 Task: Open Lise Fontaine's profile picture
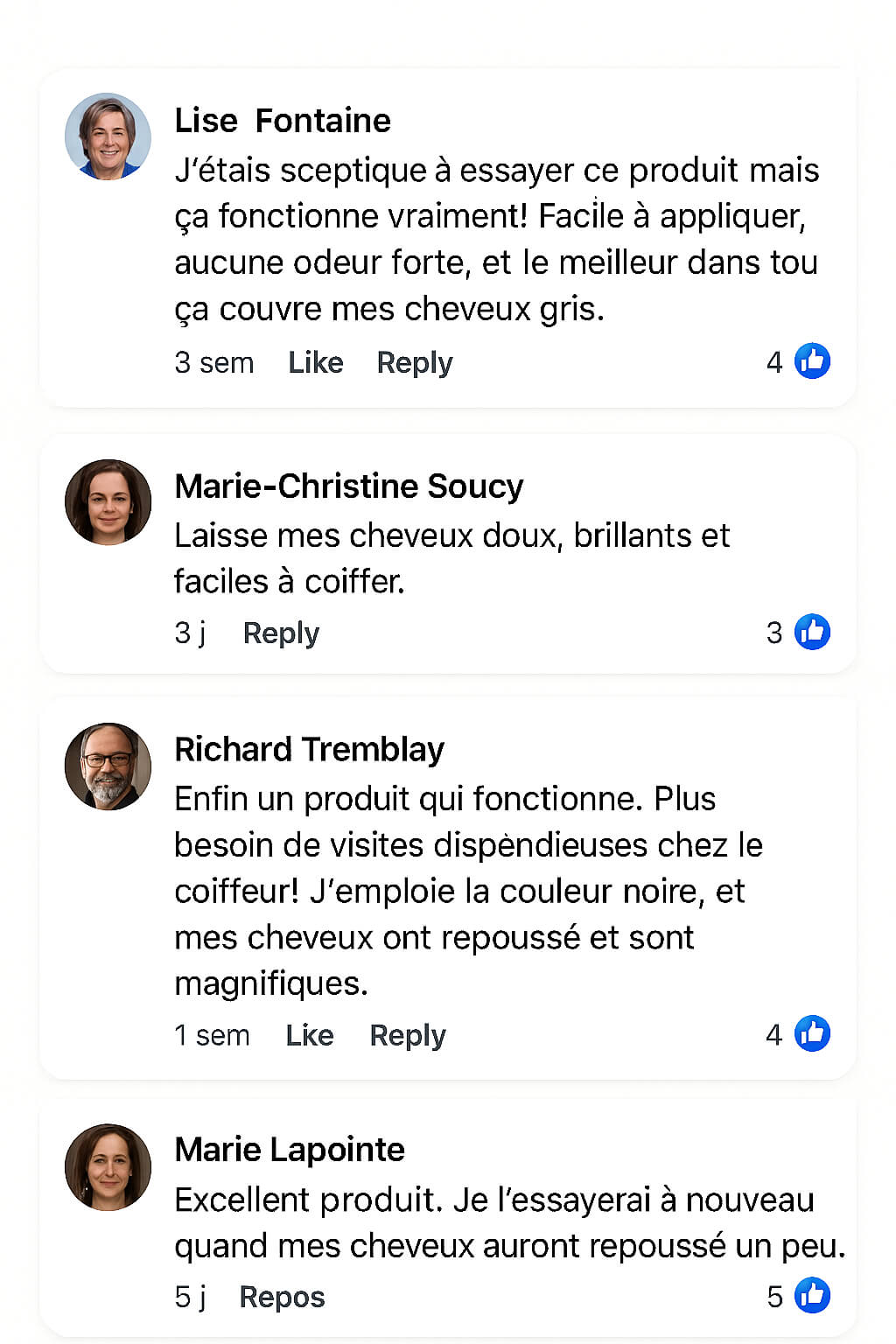click(x=108, y=136)
